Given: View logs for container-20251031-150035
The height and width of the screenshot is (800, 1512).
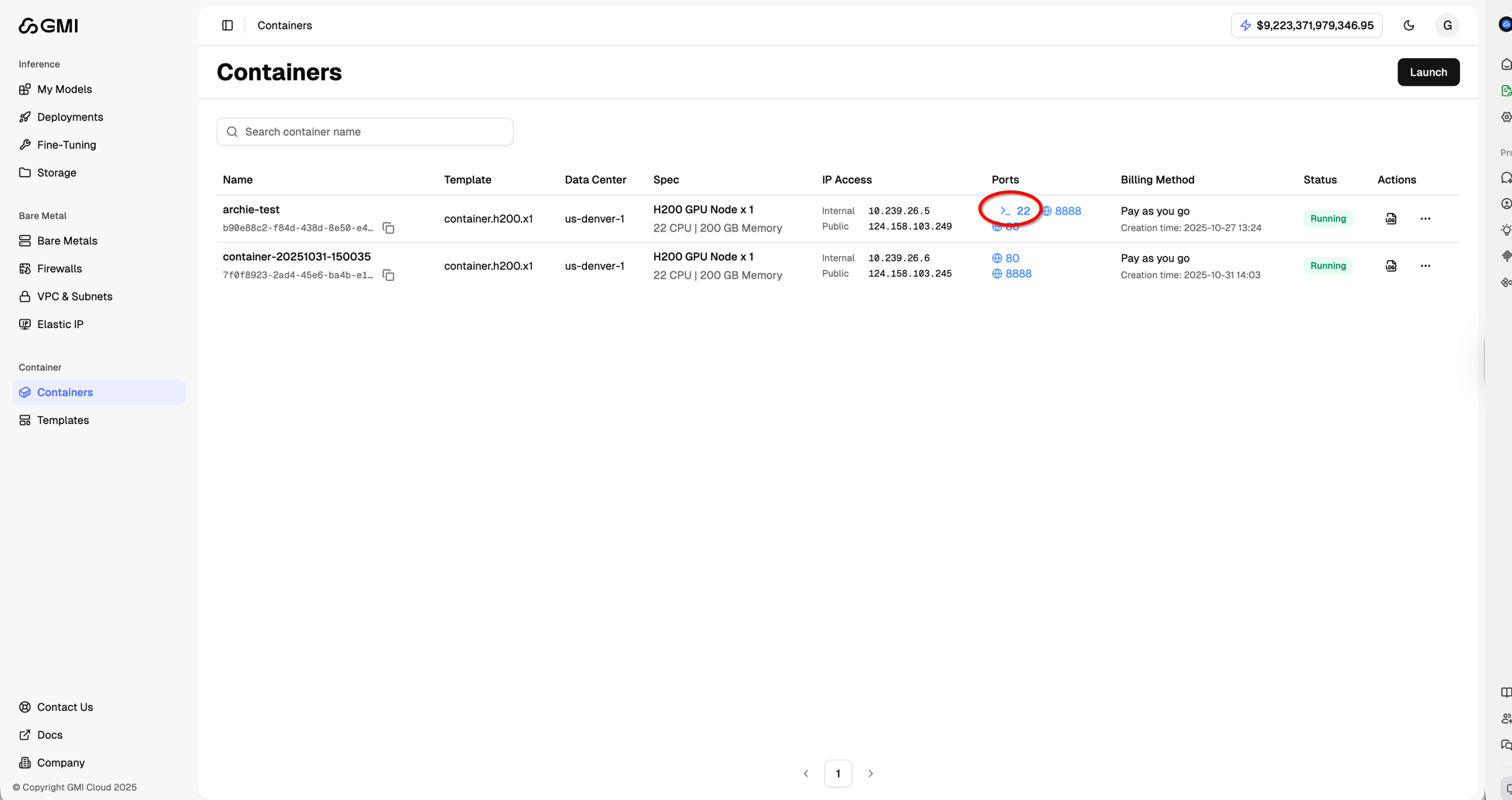Looking at the screenshot, I should 1391,266.
